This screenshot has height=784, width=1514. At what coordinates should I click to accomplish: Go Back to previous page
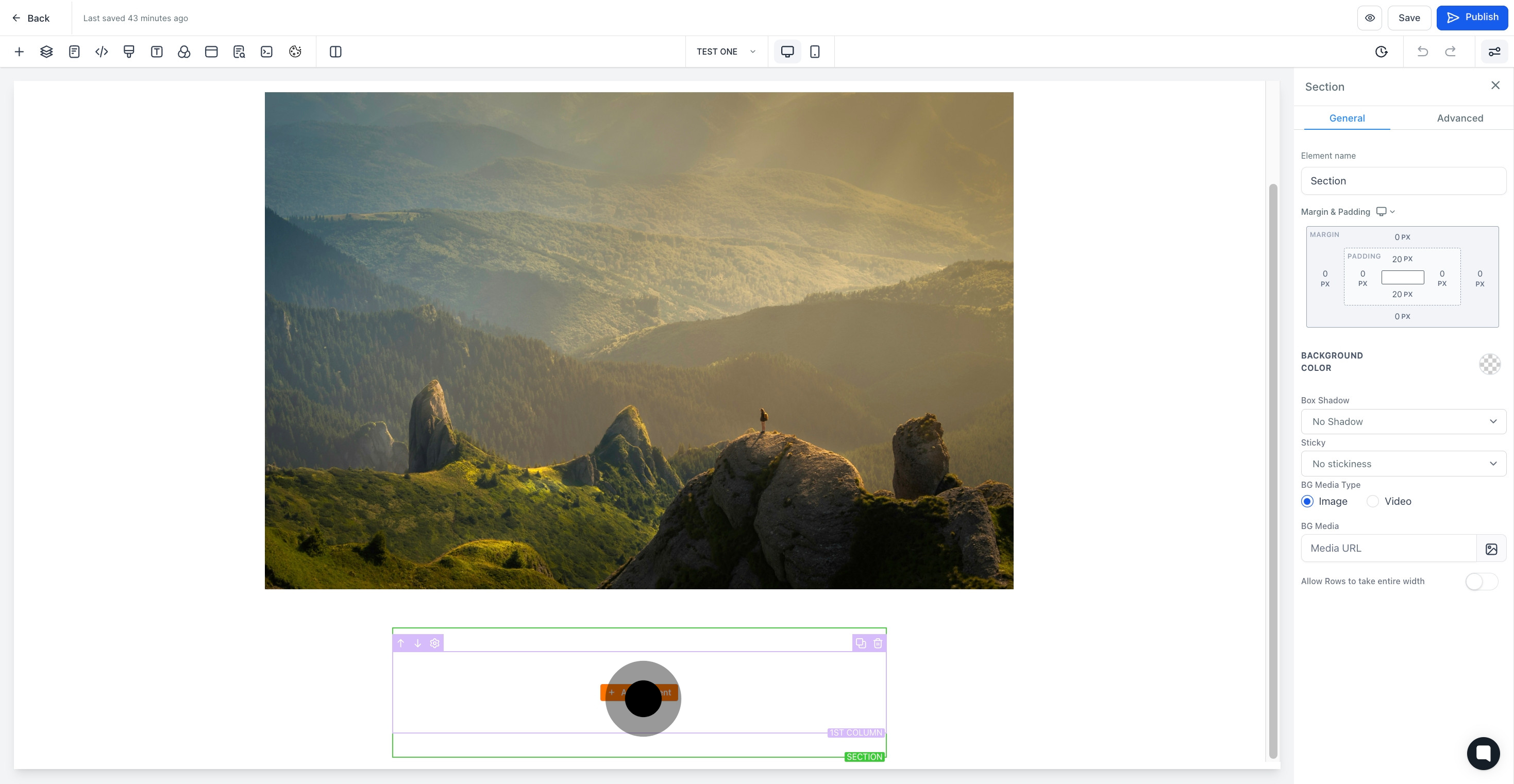(31, 18)
